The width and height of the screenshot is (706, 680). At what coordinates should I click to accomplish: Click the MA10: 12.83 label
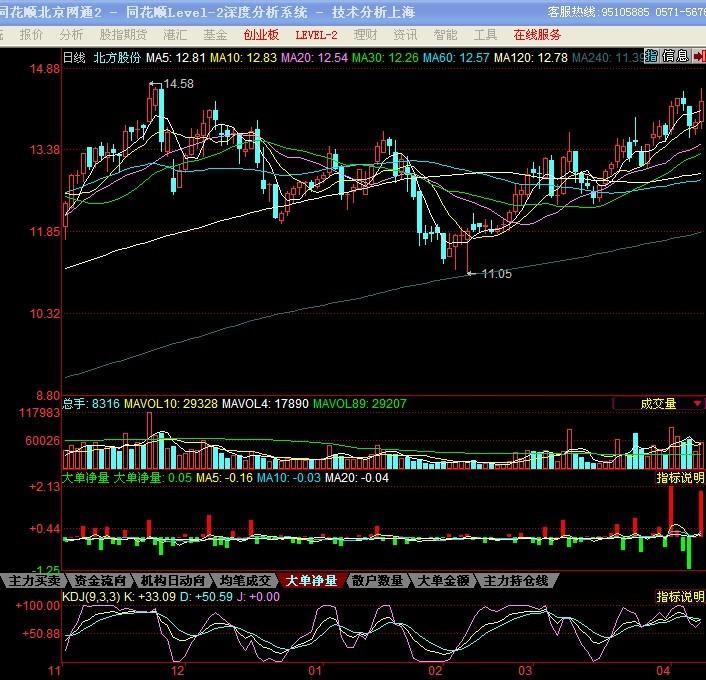243,58
